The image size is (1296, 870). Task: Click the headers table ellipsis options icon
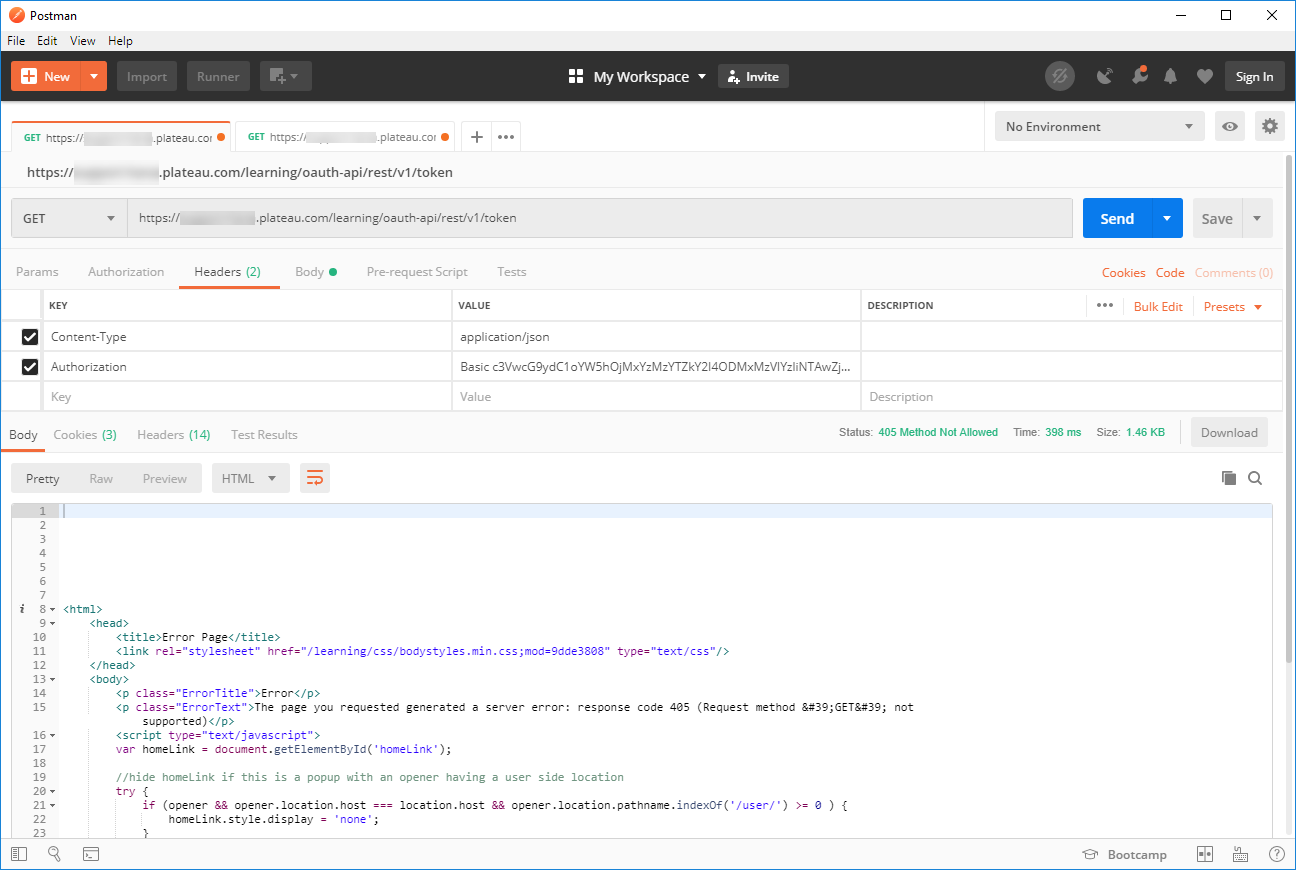[1105, 306]
